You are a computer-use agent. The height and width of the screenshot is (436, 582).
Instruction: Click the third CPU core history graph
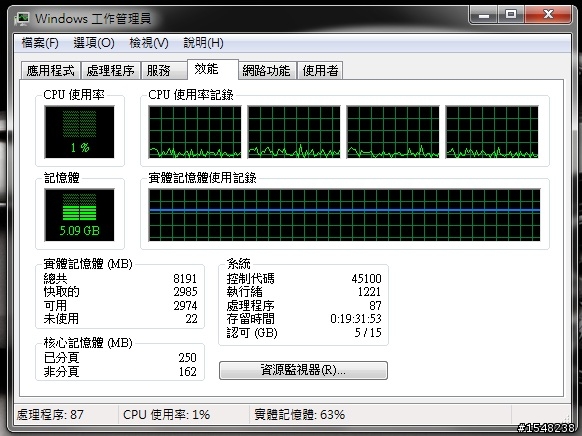[393, 132]
